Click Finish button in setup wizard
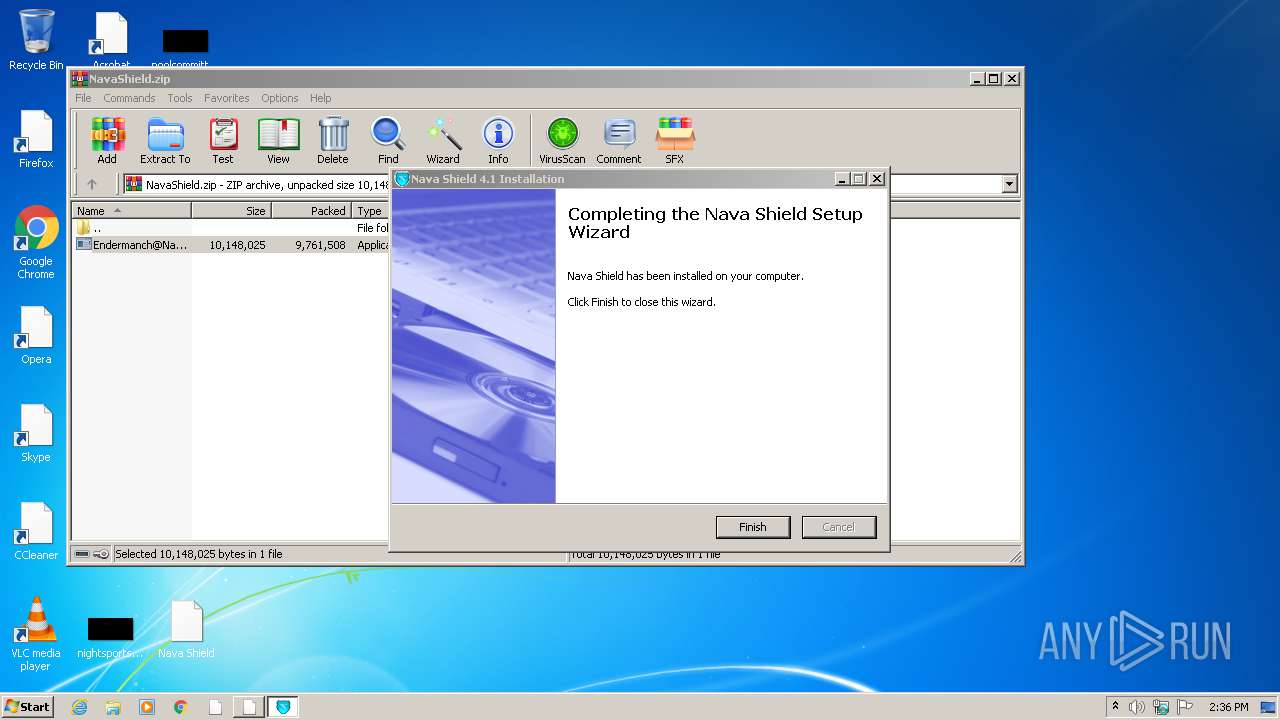The image size is (1280, 720). pos(753,527)
